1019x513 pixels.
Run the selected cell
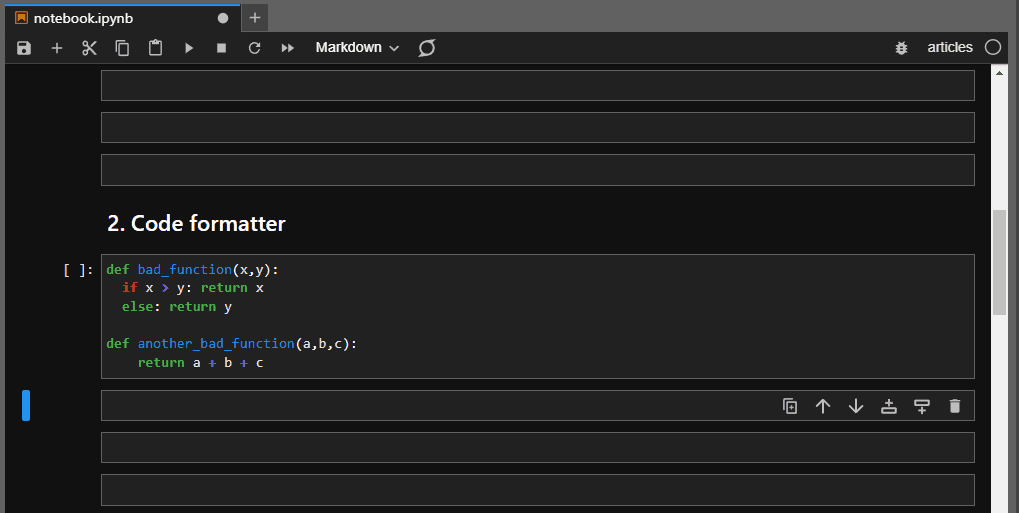click(x=188, y=47)
